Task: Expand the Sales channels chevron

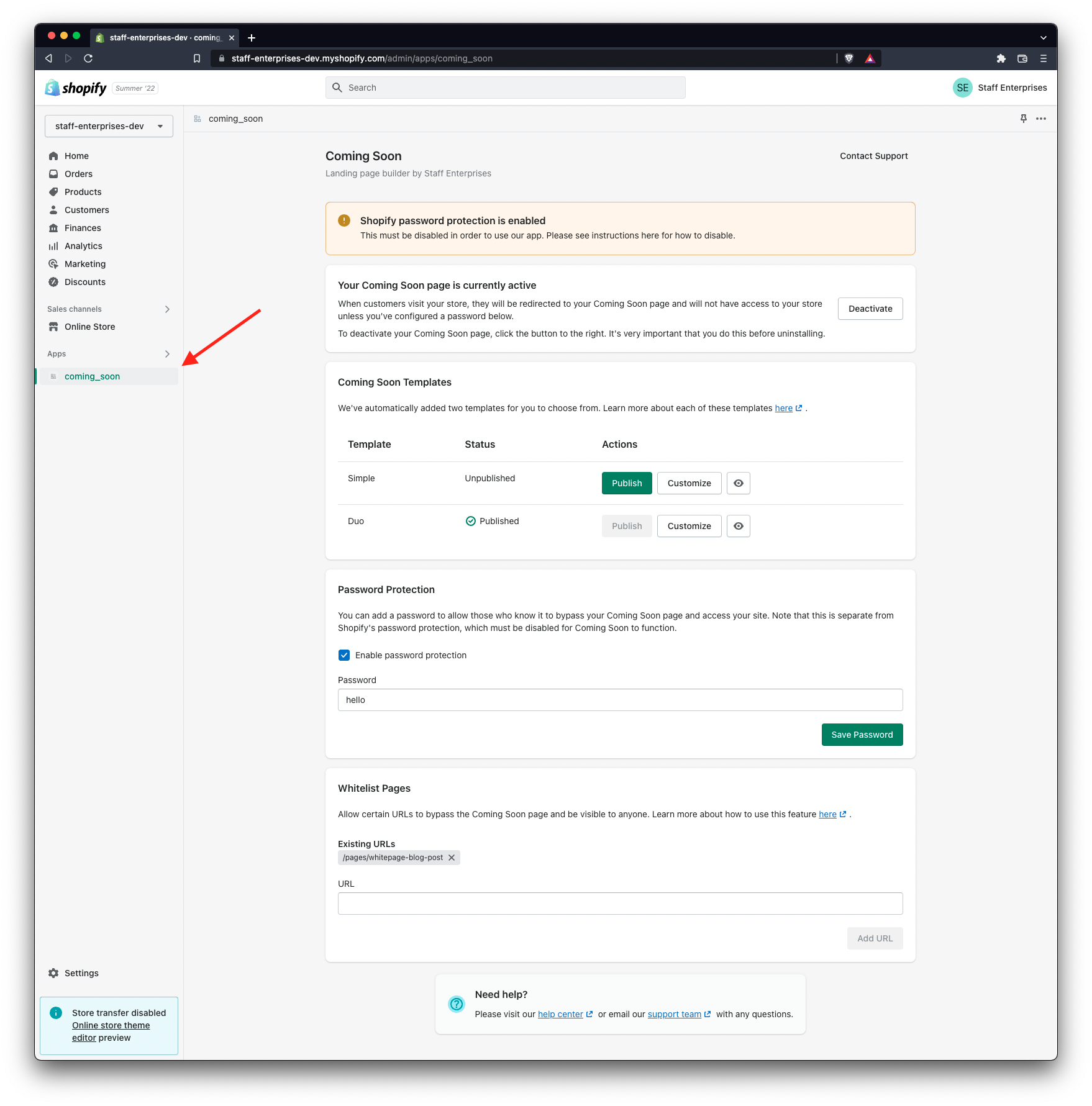Action: tap(167, 309)
